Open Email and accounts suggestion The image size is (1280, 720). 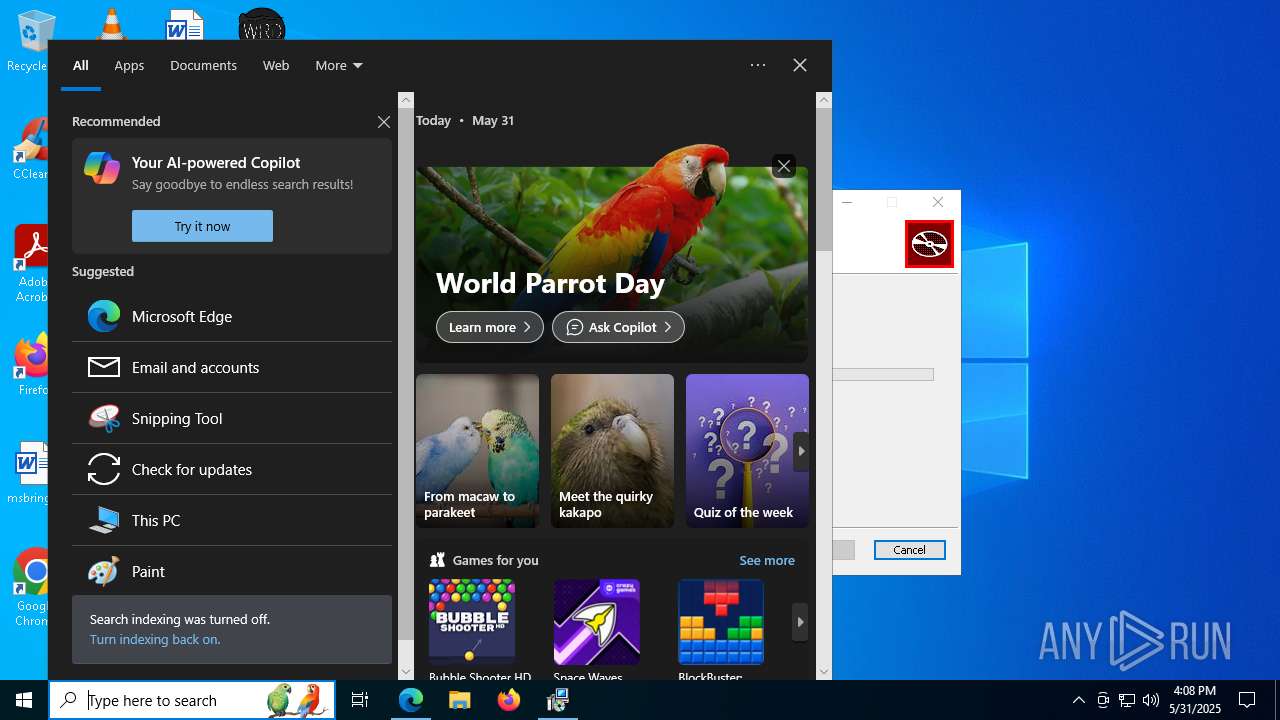coord(232,367)
